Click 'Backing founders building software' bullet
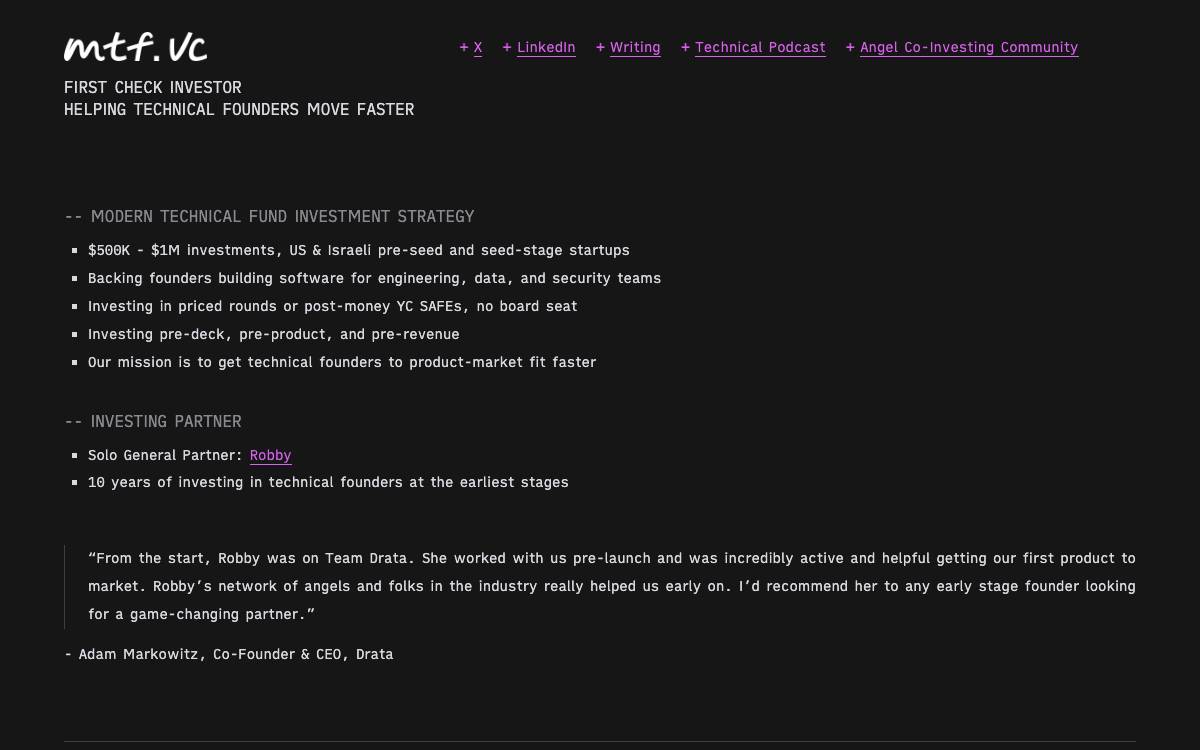Viewport: 1200px width, 750px height. tap(374, 278)
